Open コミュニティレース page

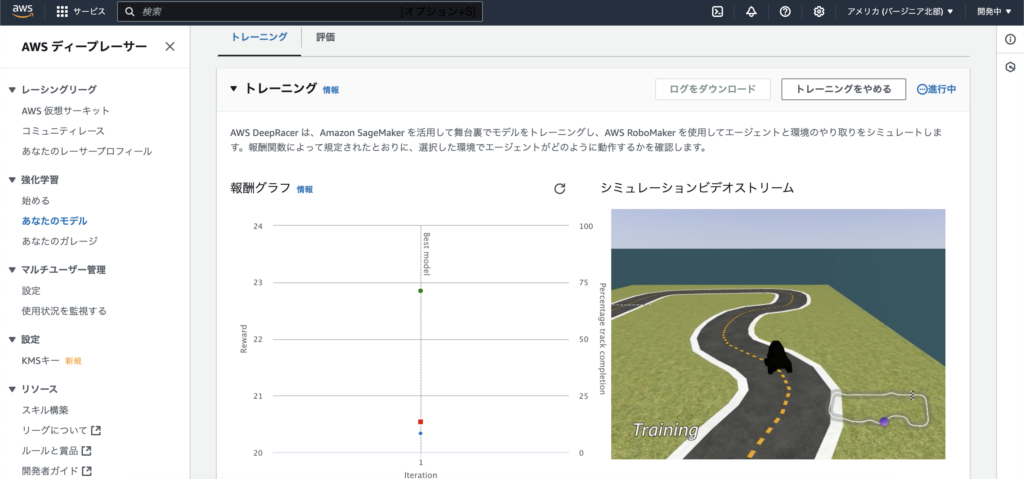63,131
